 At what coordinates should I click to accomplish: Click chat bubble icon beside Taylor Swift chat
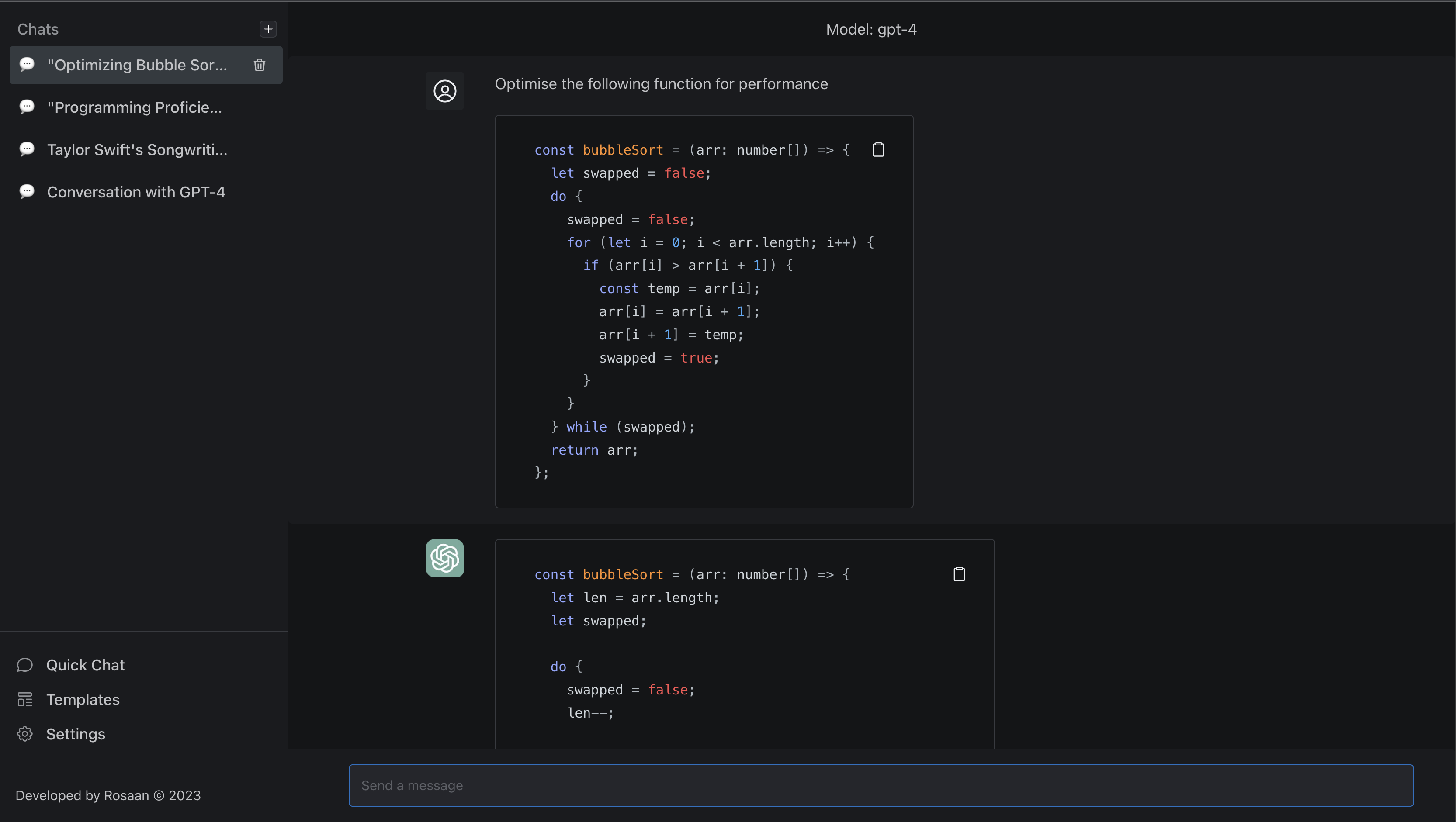point(27,149)
